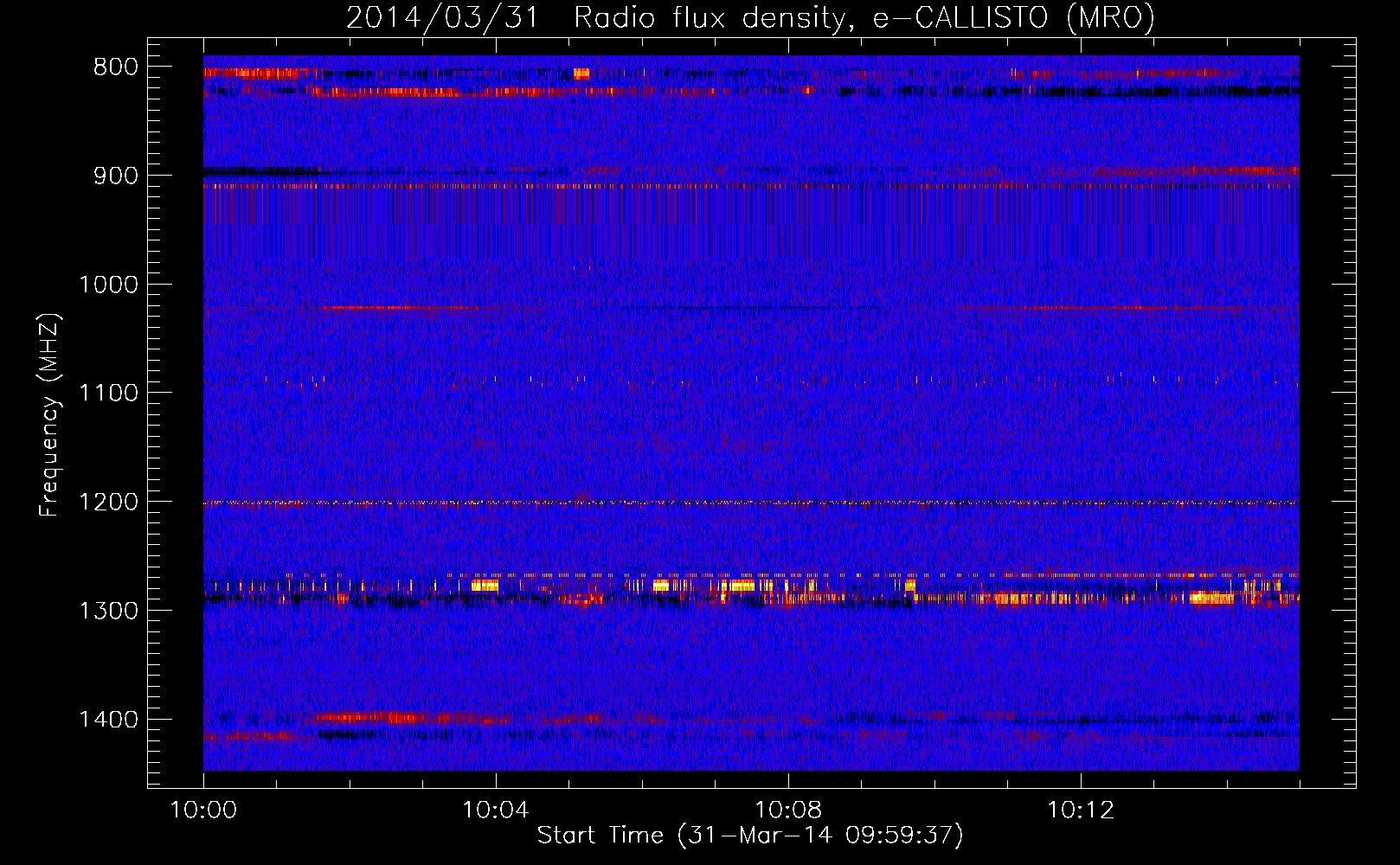Viewport: 1400px width, 865px height.
Task: Select the 'Frequency (MHZ)' y-axis label
Action: tap(50, 415)
